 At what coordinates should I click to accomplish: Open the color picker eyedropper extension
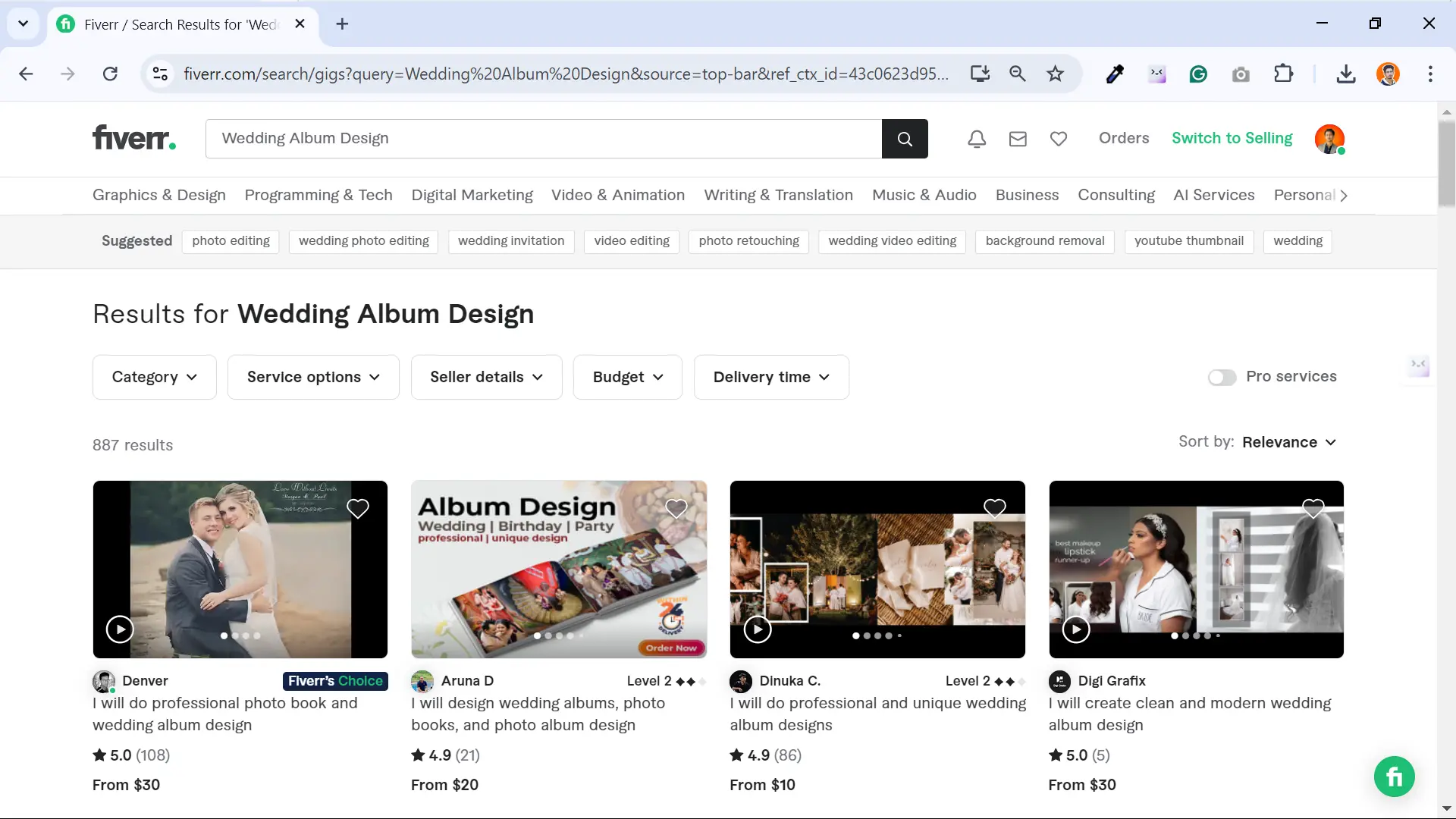pos(1115,74)
